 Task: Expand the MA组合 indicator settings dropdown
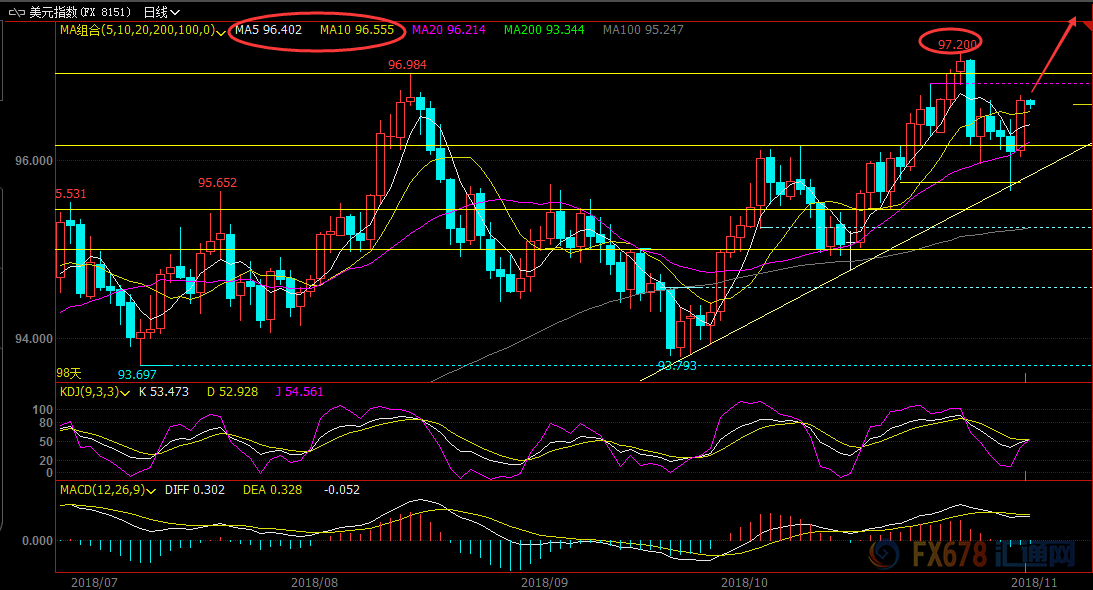[221, 31]
